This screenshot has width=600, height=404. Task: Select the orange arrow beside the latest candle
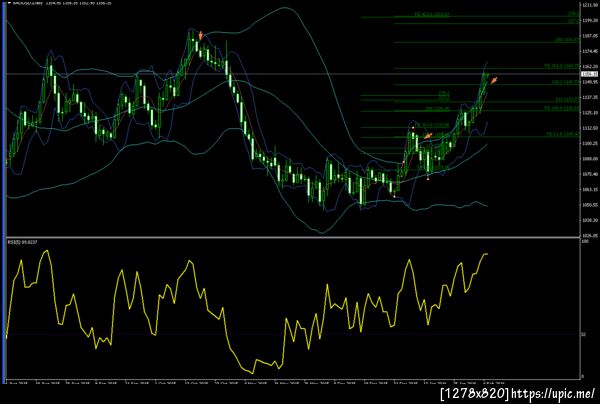click(x=494, y=80)
